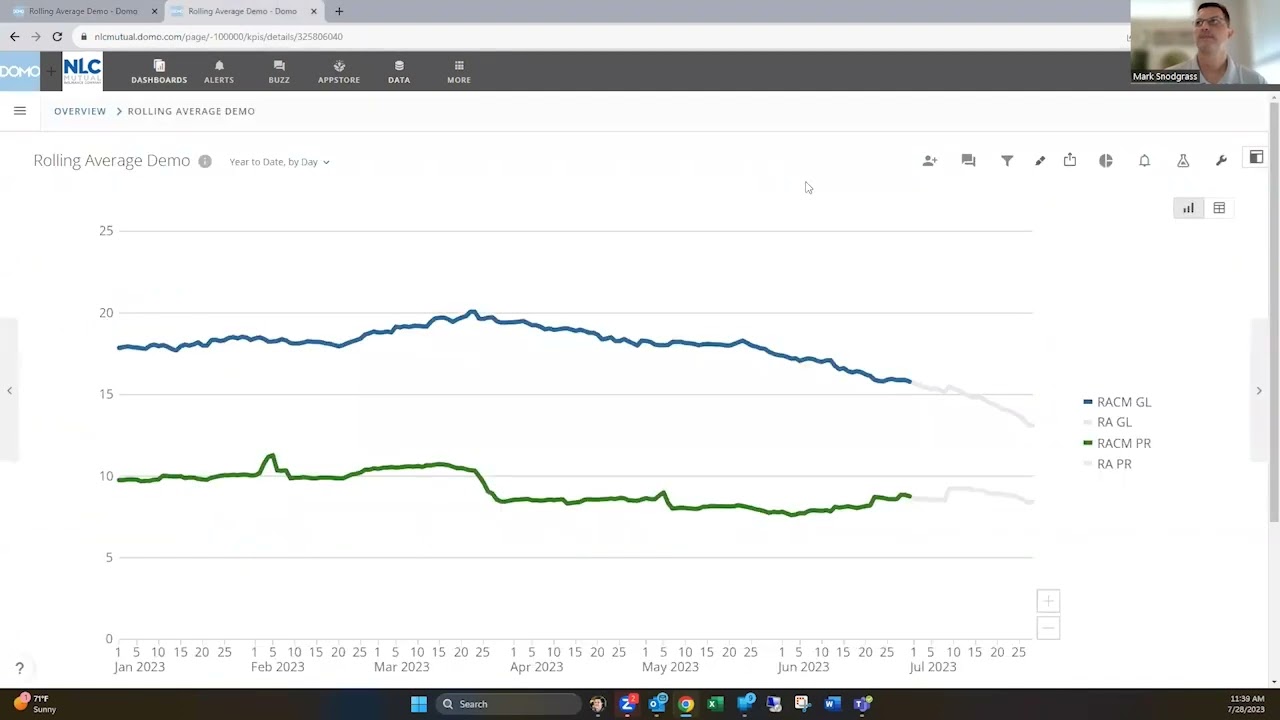The image size is (1280, 720).
Task: Go to previous card arrow
Action: pyautogui.click(x=9, y=391)
